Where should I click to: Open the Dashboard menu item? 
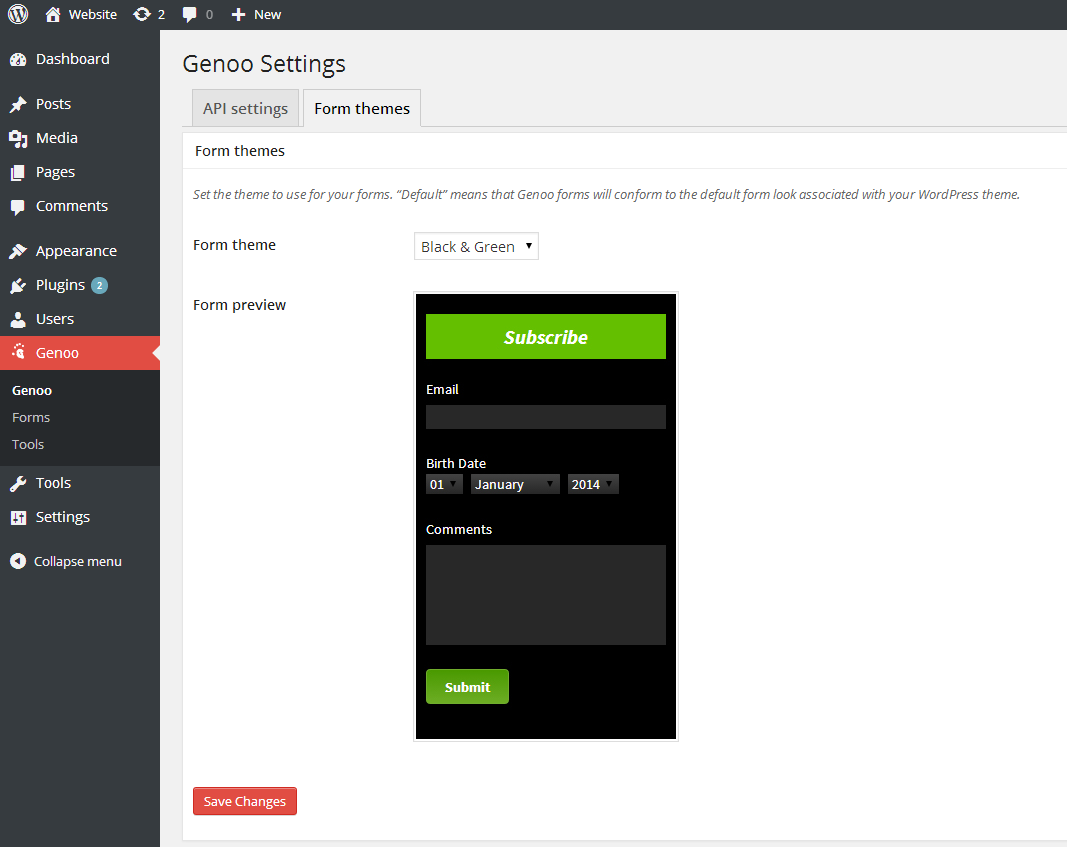tap(73, 59)
